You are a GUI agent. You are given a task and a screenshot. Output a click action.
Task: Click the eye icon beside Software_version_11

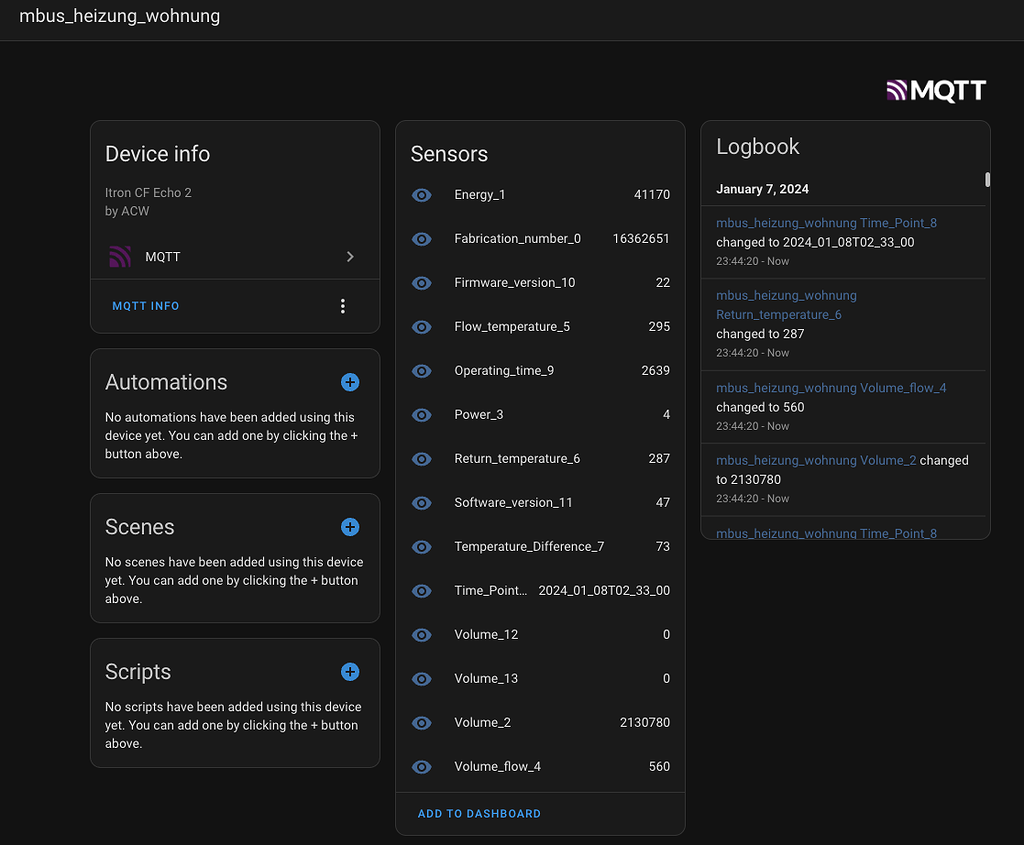click(422, 503)
